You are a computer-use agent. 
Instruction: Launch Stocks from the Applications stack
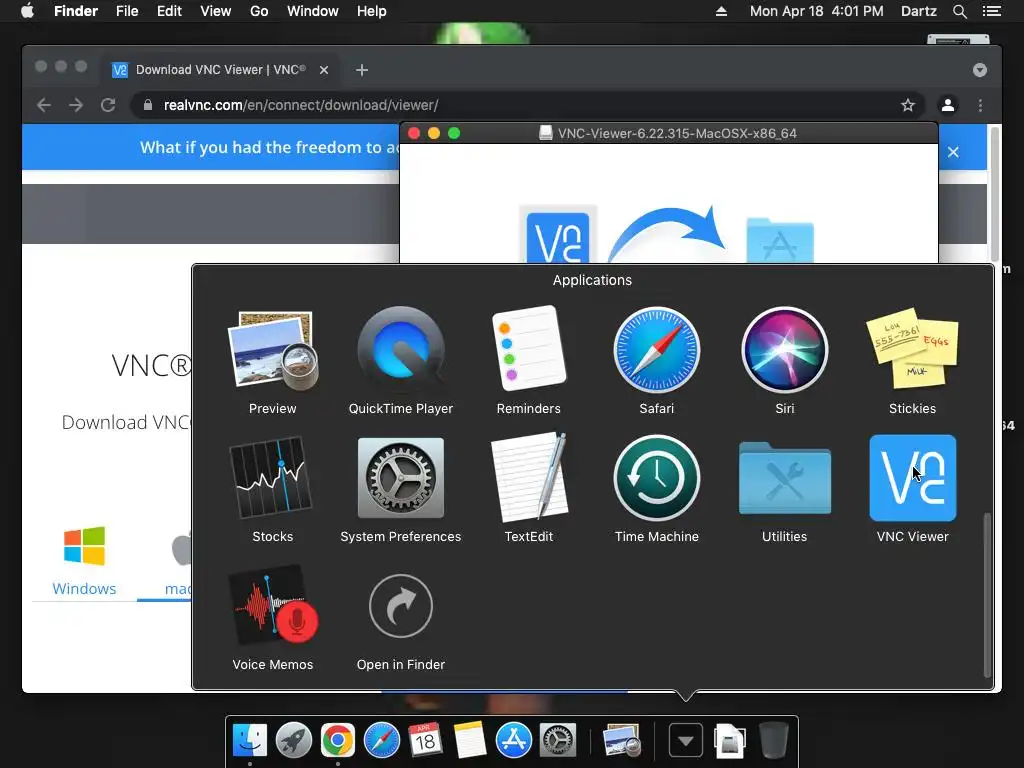tap(272, 479)
